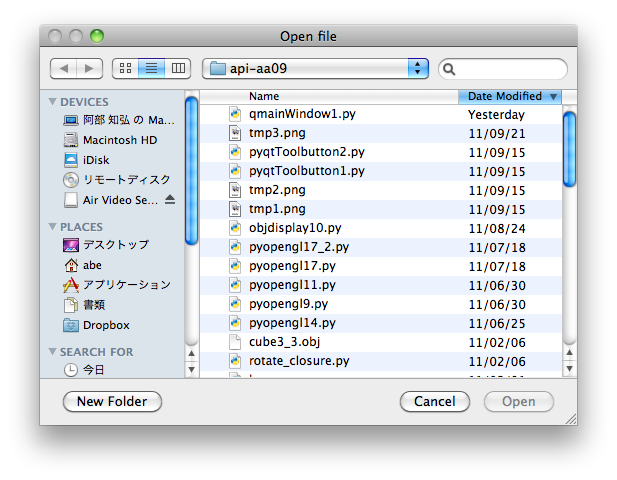Click the Cancel button
Viewport: 617px width, 480px height.
435,401
